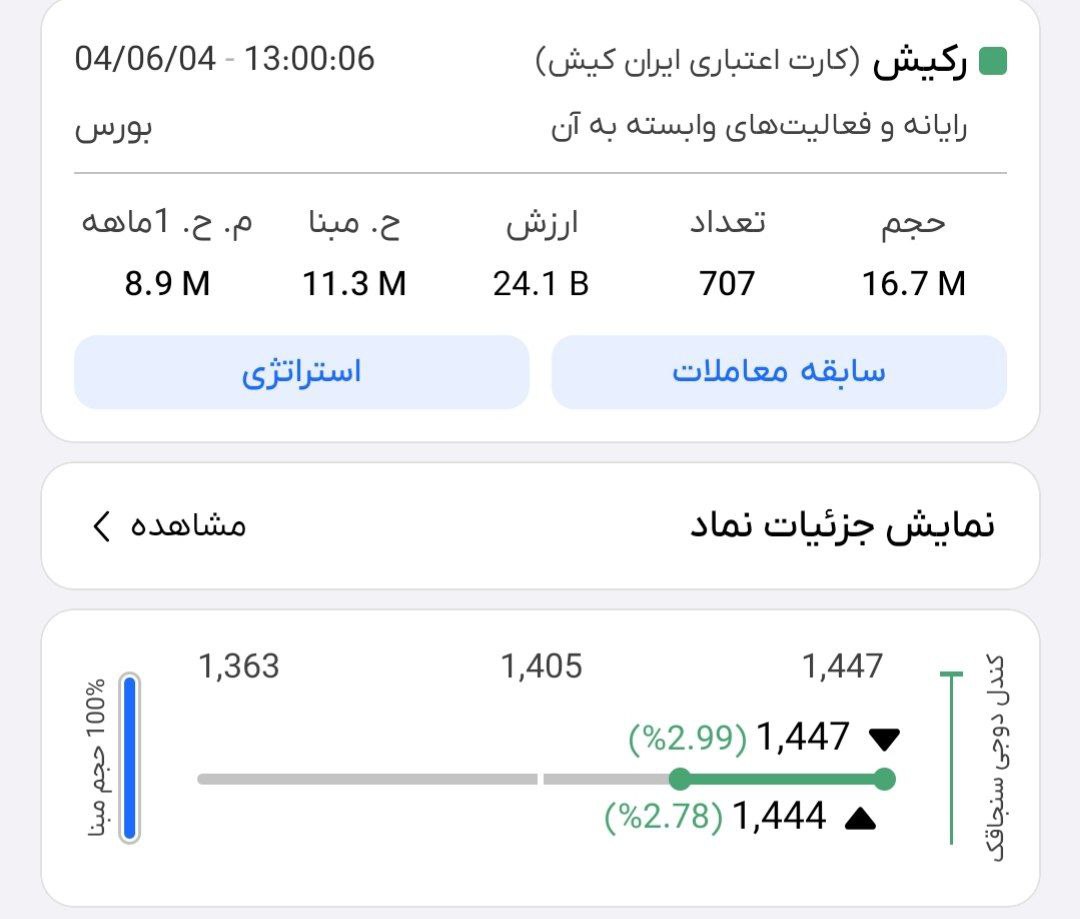Click the ارزش value 24.1 B
The image size is (1080, 919).
point(540,284)
